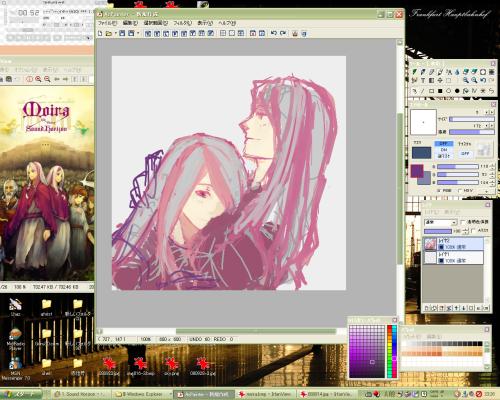The width and height of the screenshot is (500, 400).
Task: Click AzPainter button on the taskbar
Action: click(x=205, y=394)
